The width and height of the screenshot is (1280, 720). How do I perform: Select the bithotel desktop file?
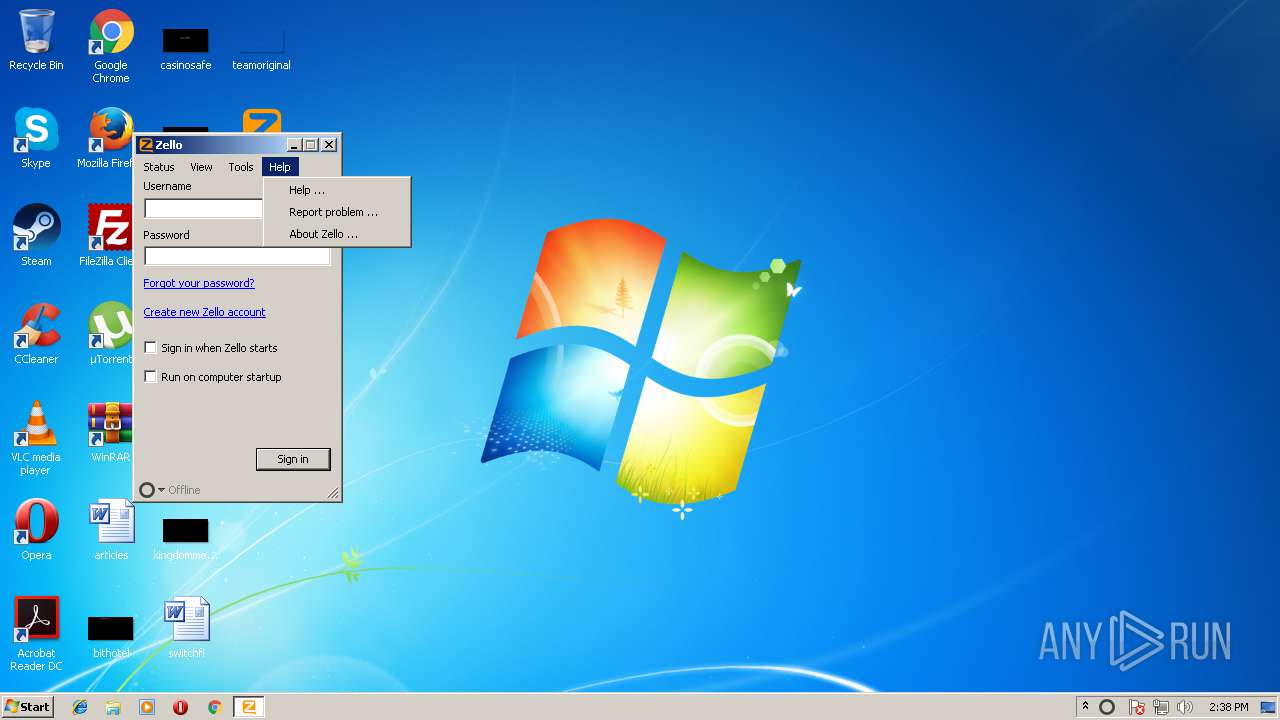[111, 637]
